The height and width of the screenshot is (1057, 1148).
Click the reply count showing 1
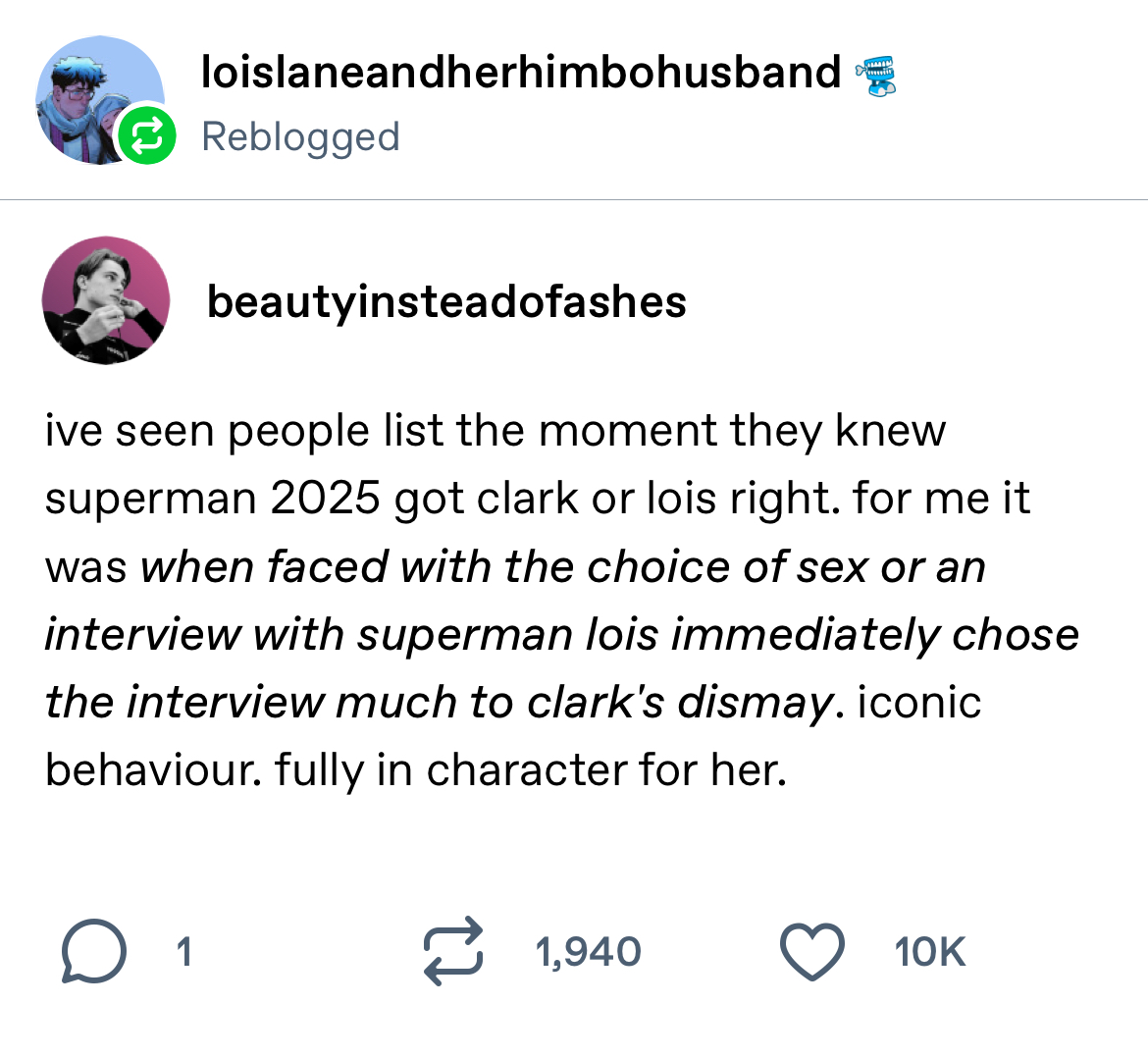tap(183, 952)
